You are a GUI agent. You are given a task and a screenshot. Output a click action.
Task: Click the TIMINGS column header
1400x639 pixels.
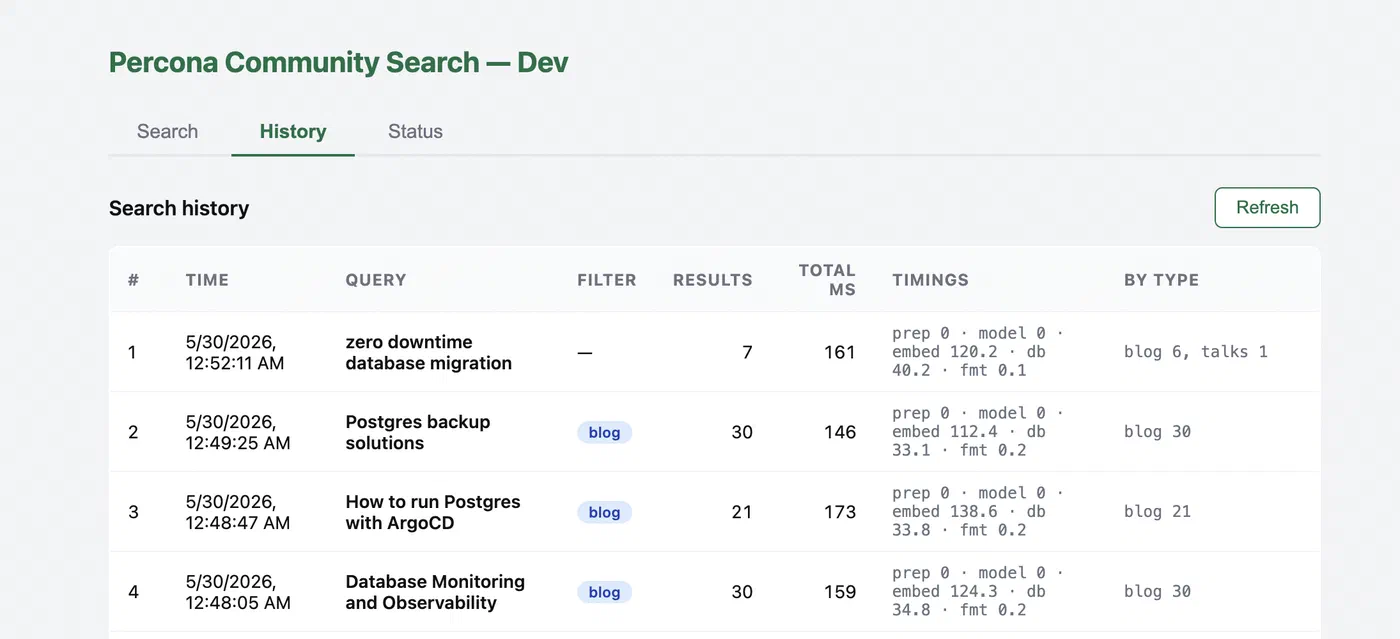pyautogui.click(x=930, y=280)
